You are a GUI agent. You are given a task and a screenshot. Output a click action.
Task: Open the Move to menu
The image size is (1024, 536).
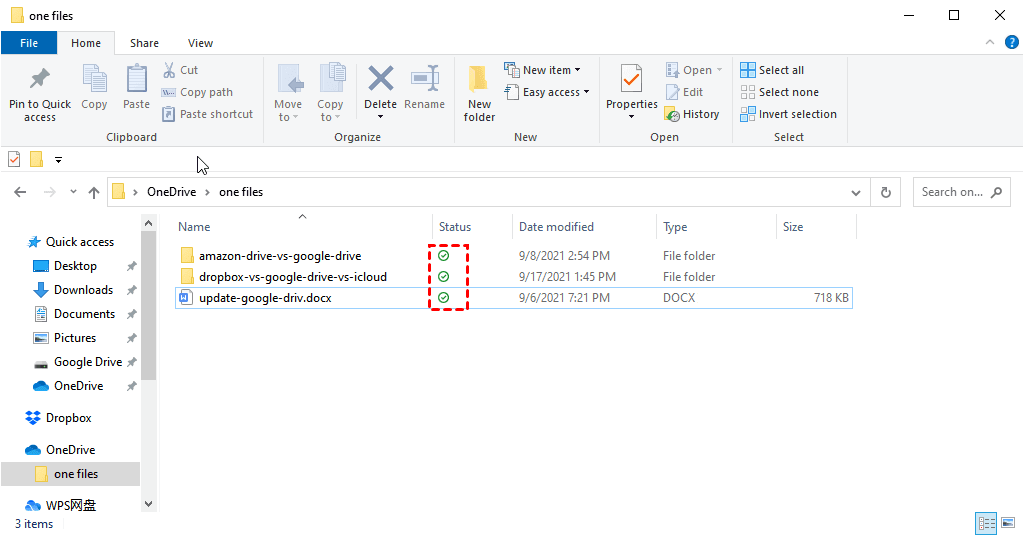point(288,93)
